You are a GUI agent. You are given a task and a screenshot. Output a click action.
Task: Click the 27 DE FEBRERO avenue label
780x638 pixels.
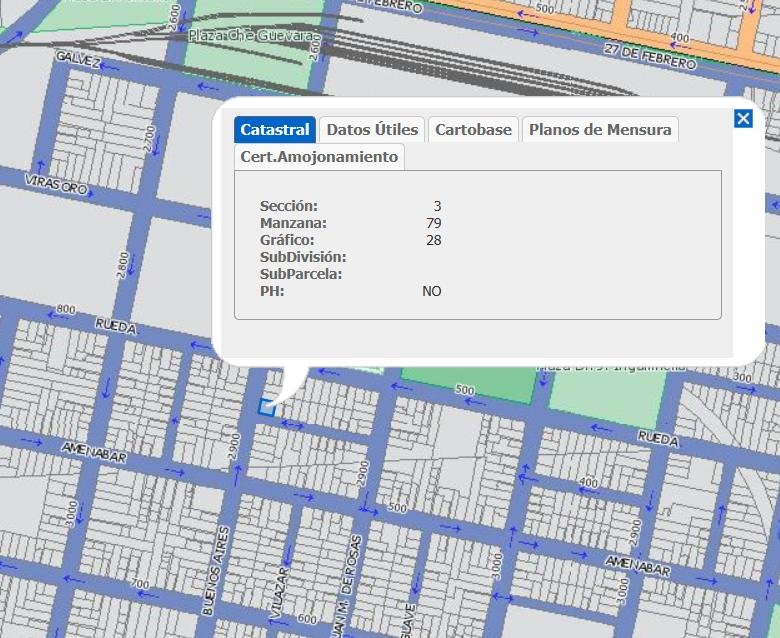(x=650, y=56)
